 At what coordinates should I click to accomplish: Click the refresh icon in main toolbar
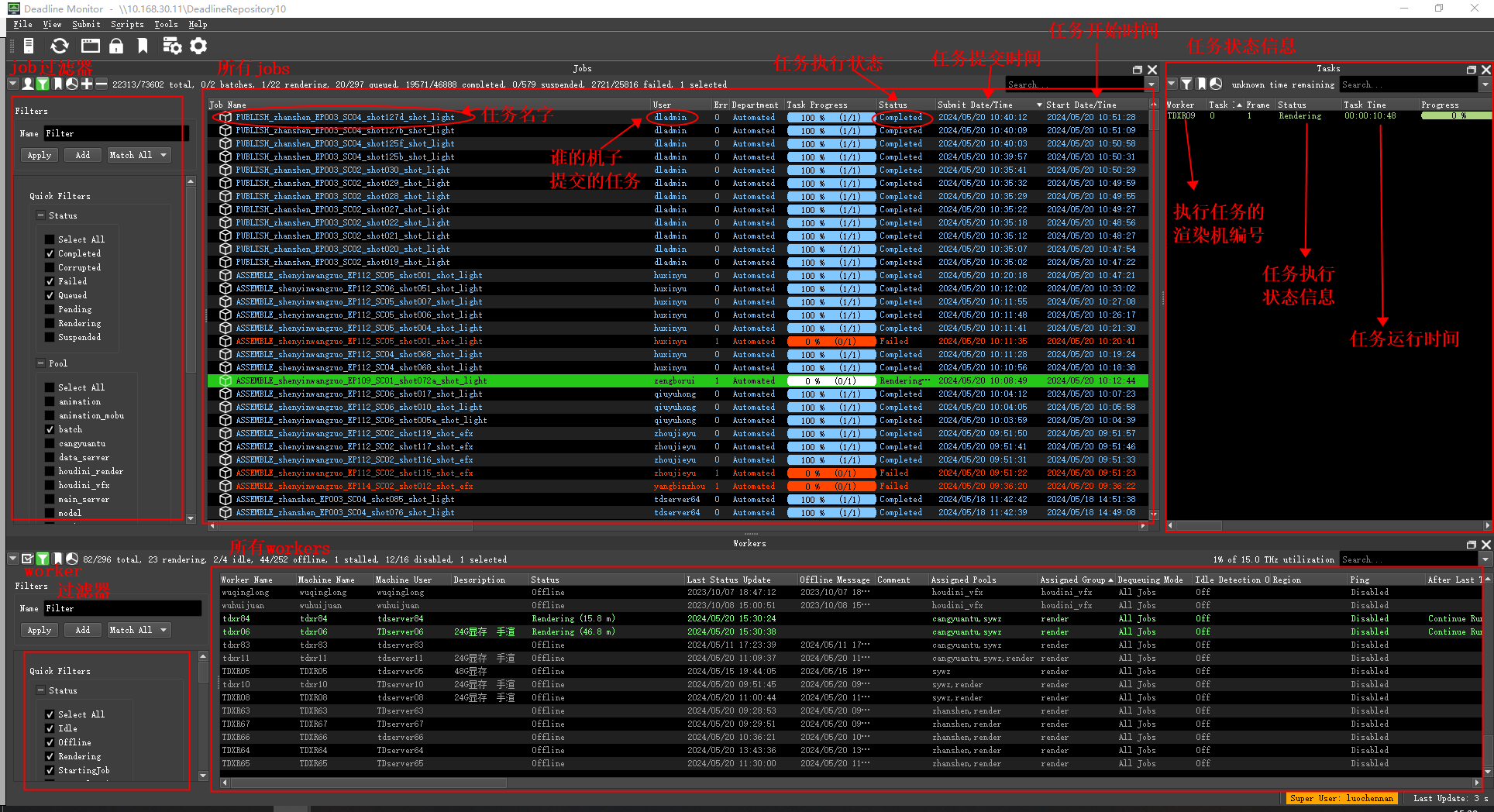click(x=60, y=46)
